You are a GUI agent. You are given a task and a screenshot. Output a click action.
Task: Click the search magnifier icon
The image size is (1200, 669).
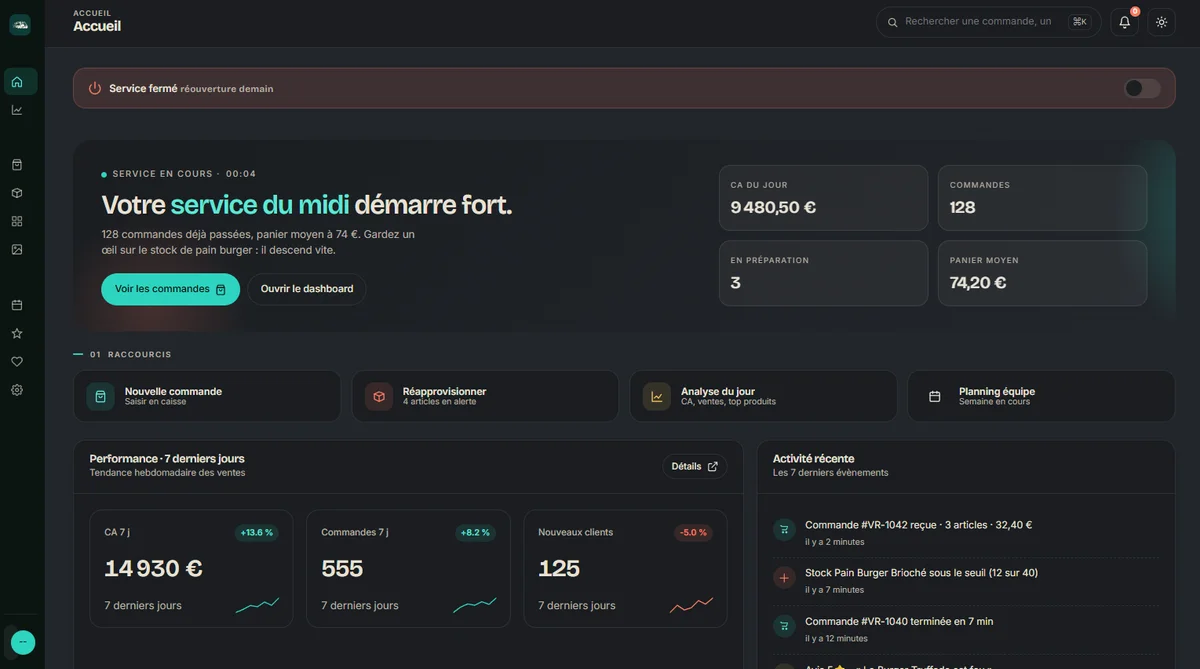pyautogui.click(x=893, y=22)
